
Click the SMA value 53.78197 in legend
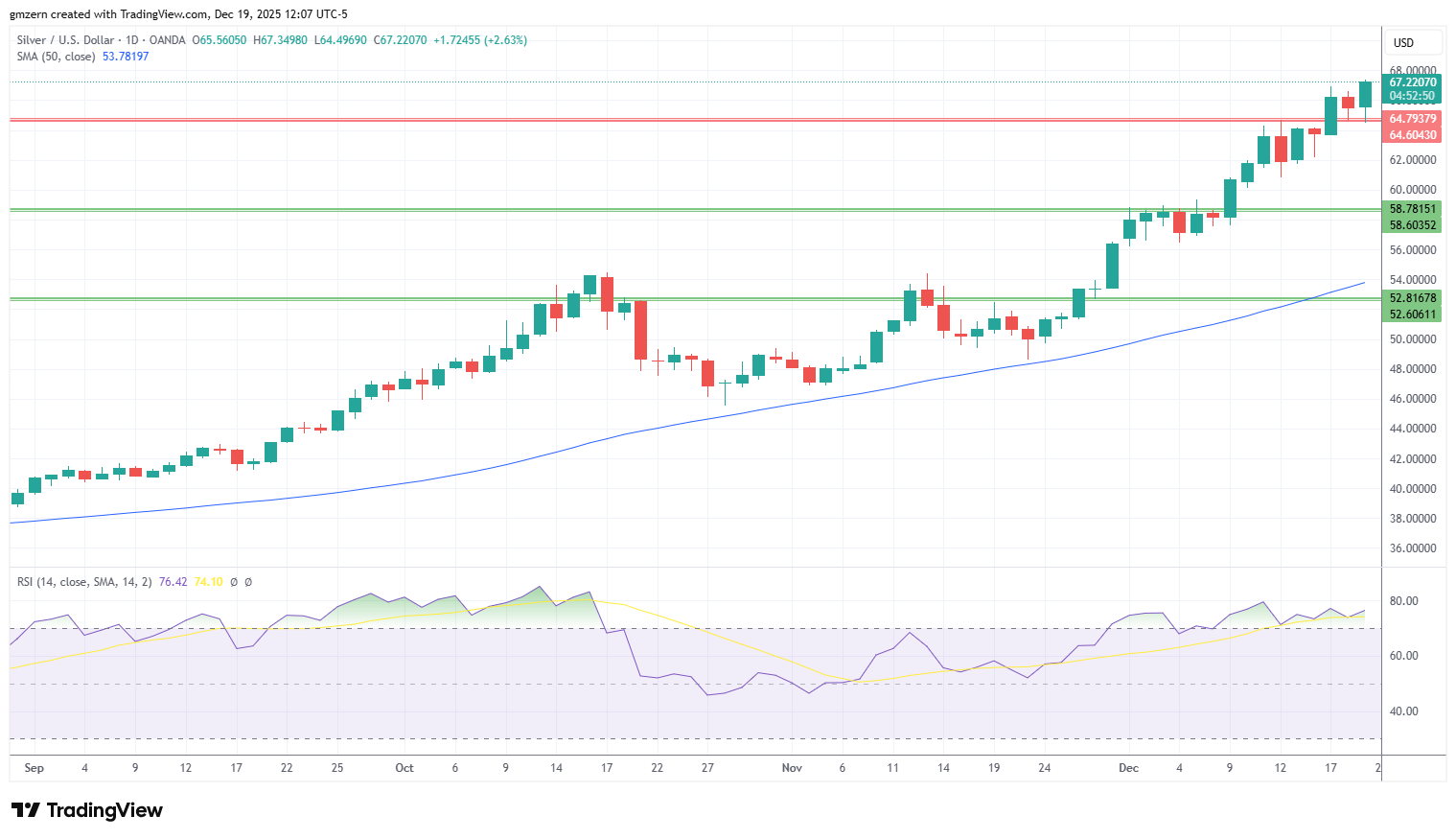click(x=126, y=57)
